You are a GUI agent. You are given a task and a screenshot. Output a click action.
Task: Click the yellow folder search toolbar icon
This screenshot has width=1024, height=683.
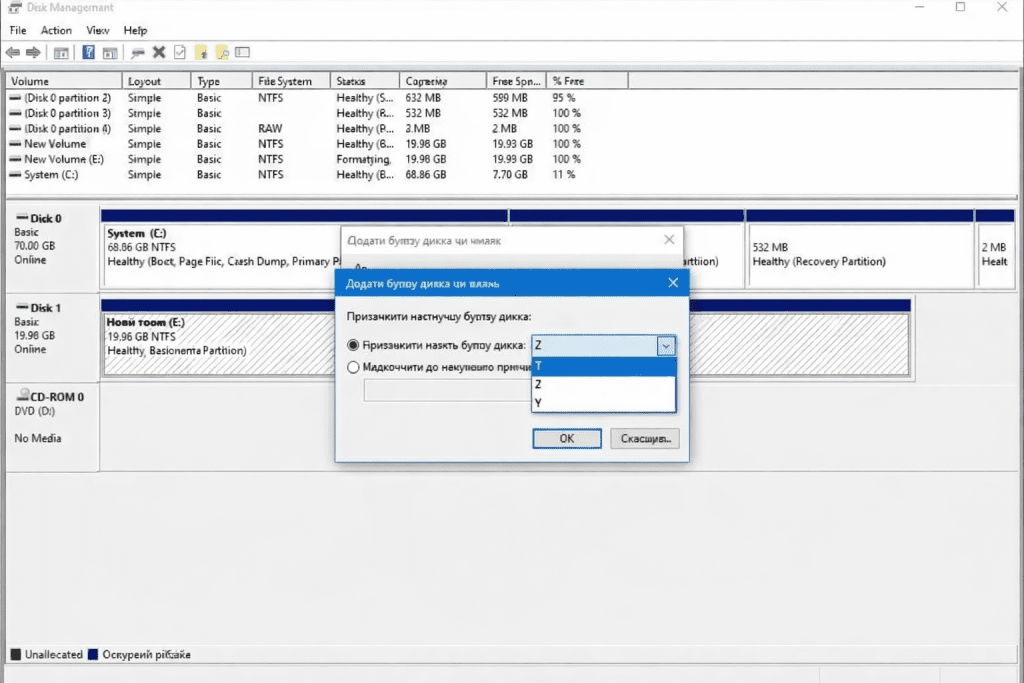pos(222,52)
